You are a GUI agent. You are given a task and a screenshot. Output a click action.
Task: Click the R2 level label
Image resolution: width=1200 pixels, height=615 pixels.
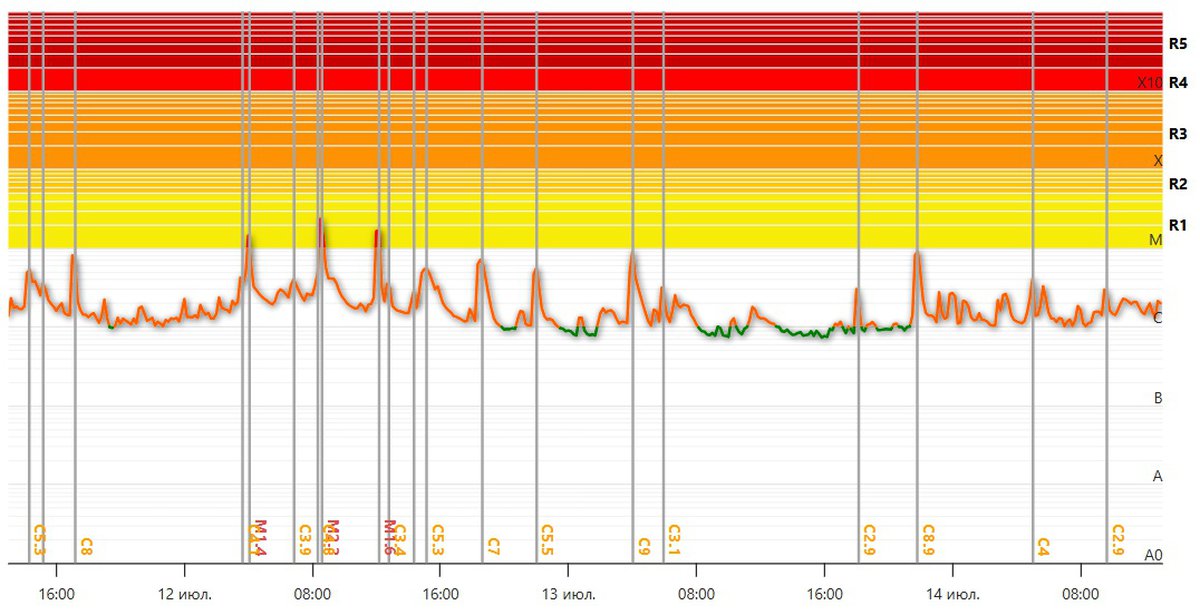pyautogui.click(x=1177, y=184)
